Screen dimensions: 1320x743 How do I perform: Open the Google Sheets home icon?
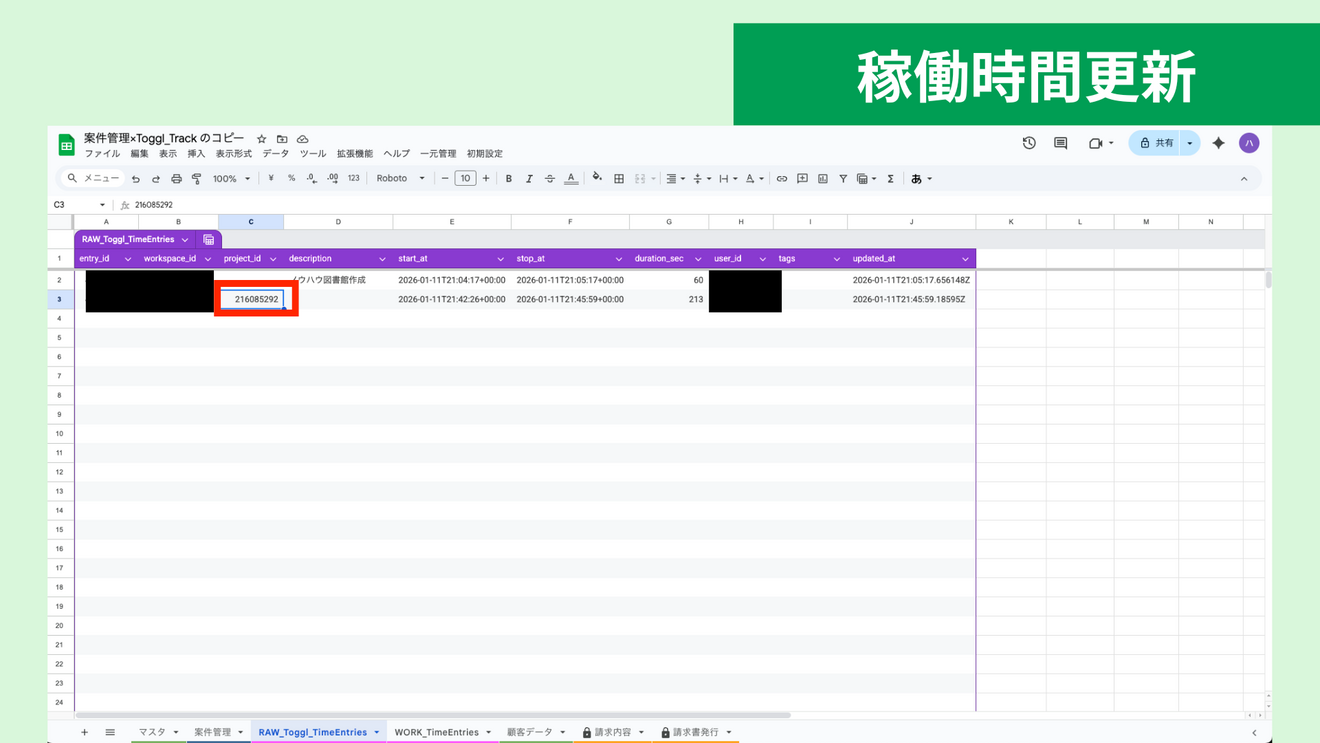pyautogui.click(x=67, y=145)
